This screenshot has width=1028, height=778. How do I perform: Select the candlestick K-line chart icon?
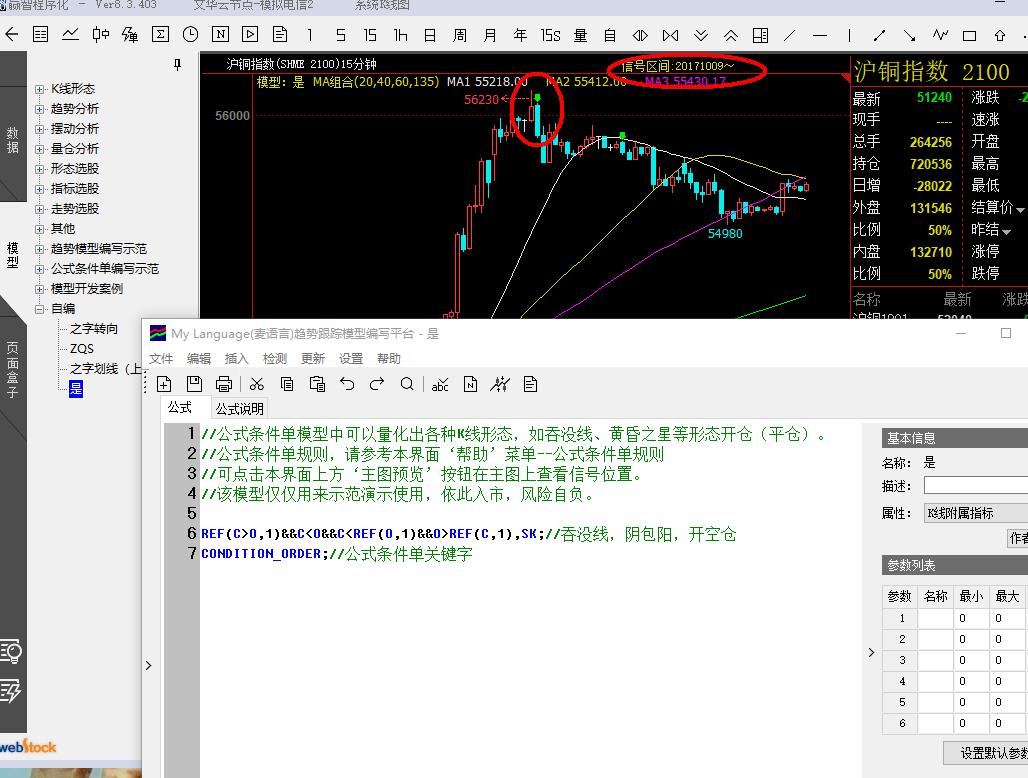[x=100, y=34]
